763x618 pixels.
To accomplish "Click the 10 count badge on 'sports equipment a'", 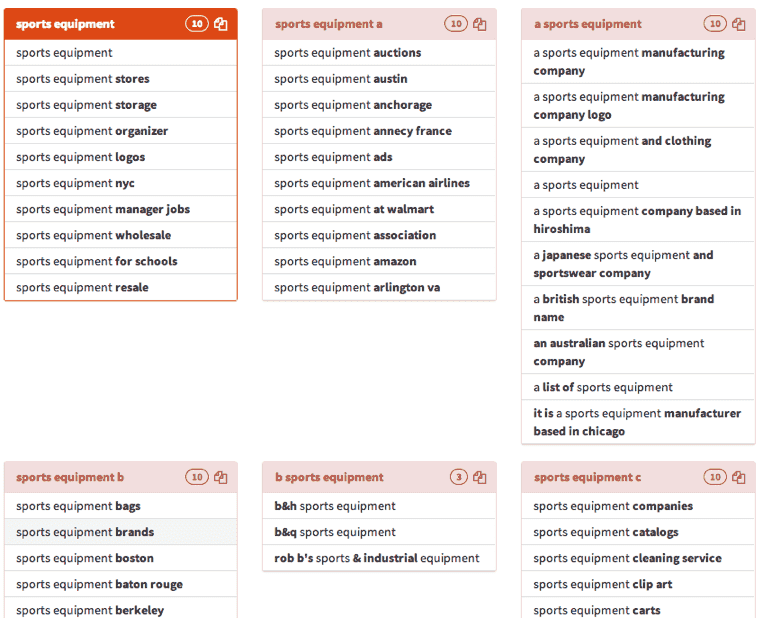I will coord(456,24).
